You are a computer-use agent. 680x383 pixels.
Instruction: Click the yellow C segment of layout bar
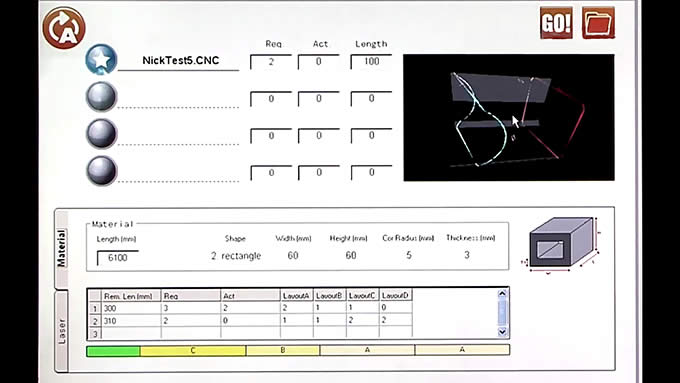(x=193, y=350)
